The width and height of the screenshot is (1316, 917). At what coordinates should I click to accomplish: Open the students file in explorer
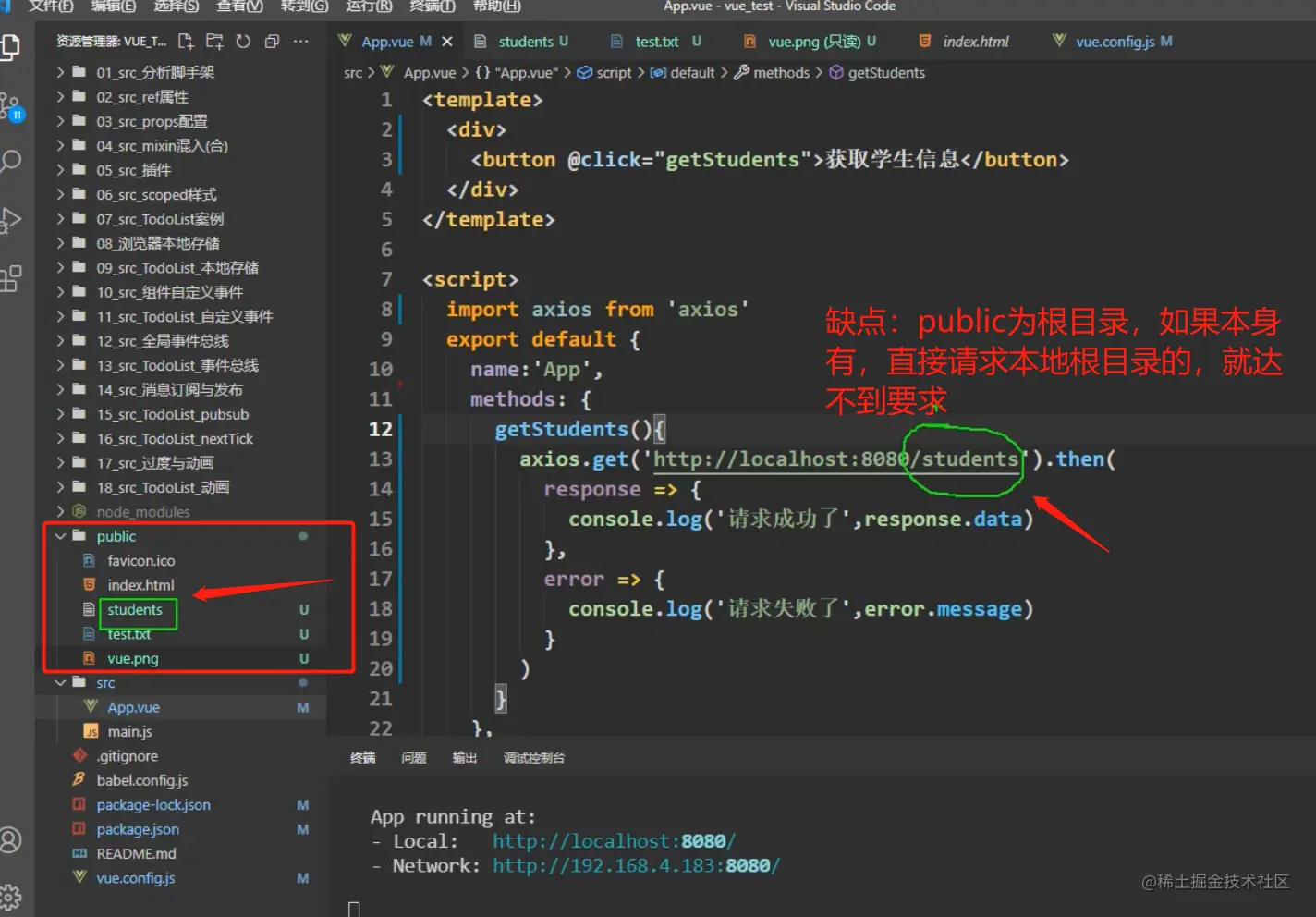click(180, 609)
